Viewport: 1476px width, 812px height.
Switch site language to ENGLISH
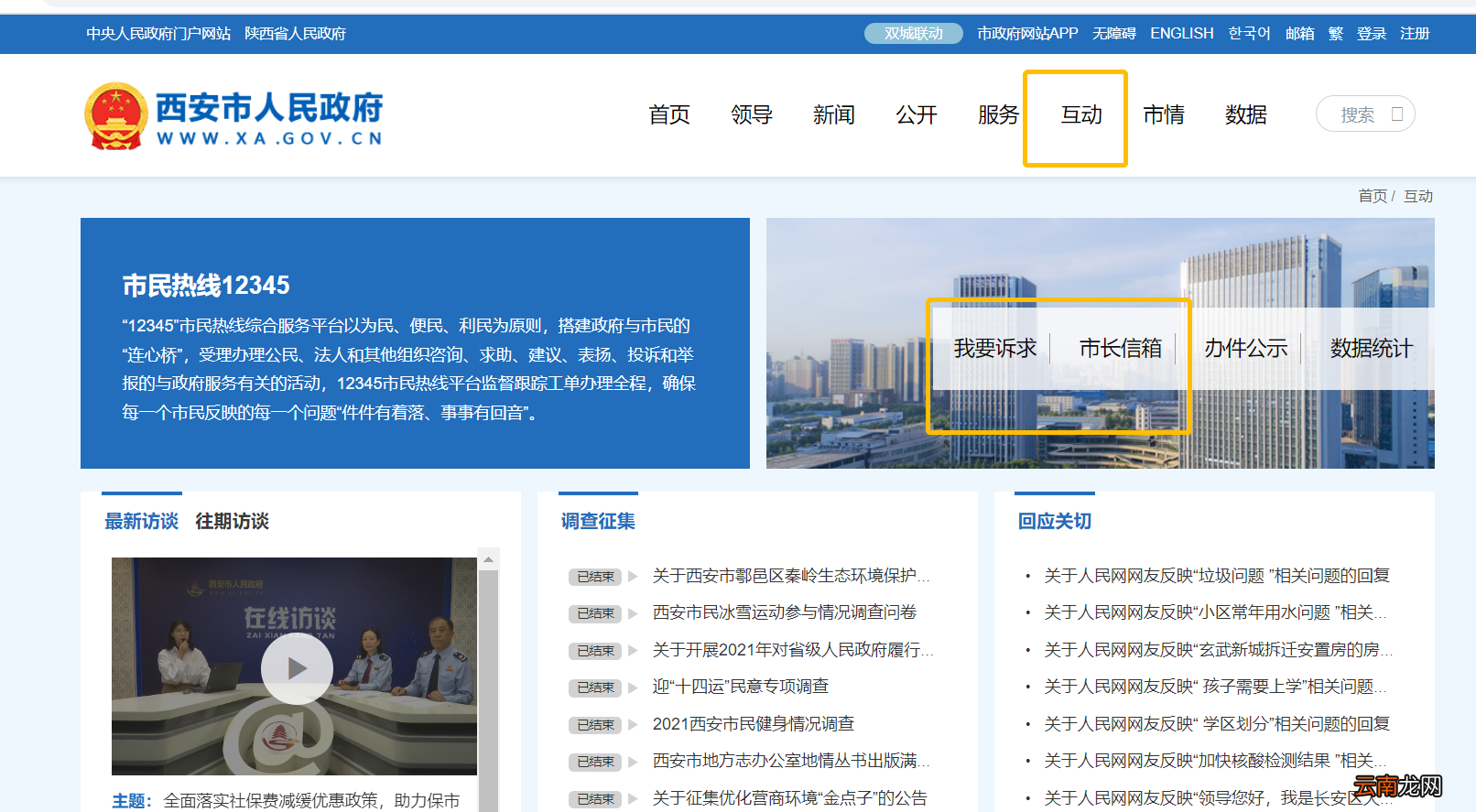1182,34
